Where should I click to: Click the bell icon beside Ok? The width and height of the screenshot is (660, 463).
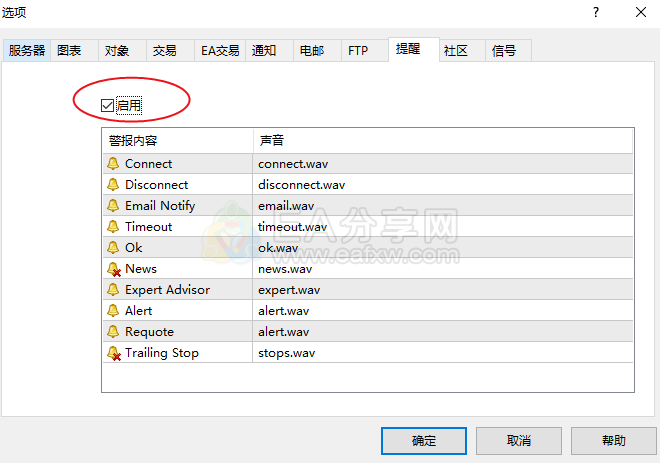[113, 247]
